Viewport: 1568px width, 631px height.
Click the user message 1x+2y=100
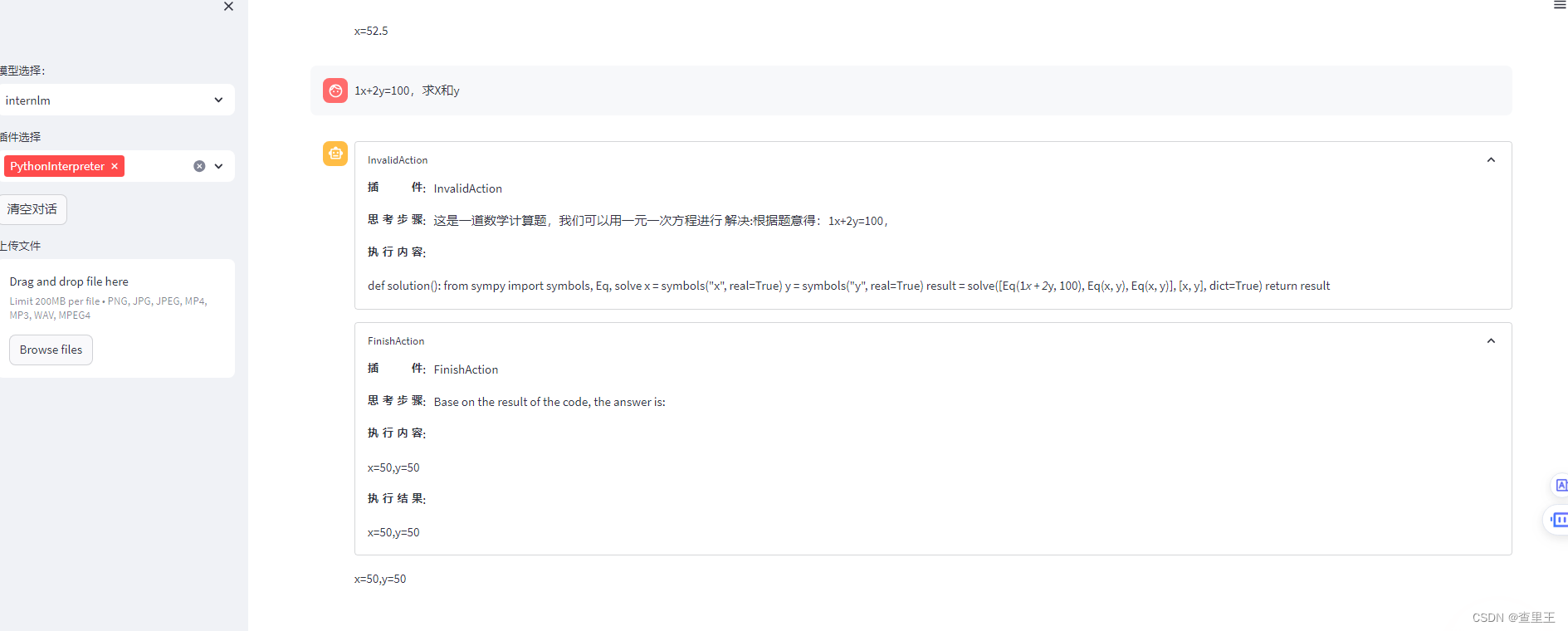pos(407,90)
